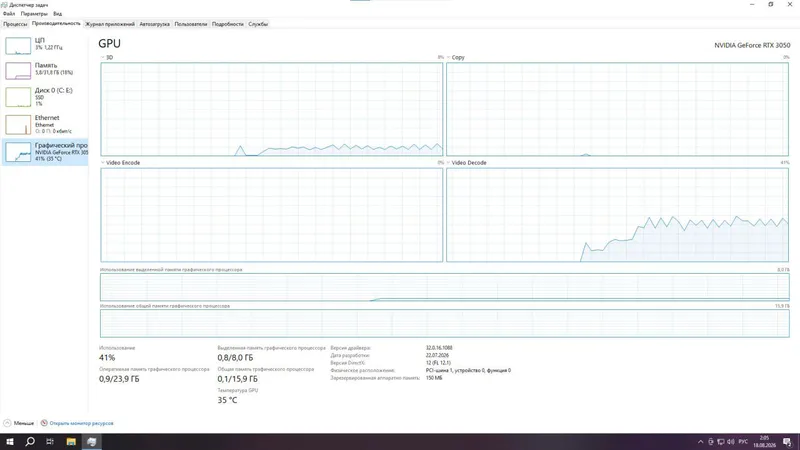Open File Explorer from the taskbar
The image size is (800, 450).
tap(71, 442)
